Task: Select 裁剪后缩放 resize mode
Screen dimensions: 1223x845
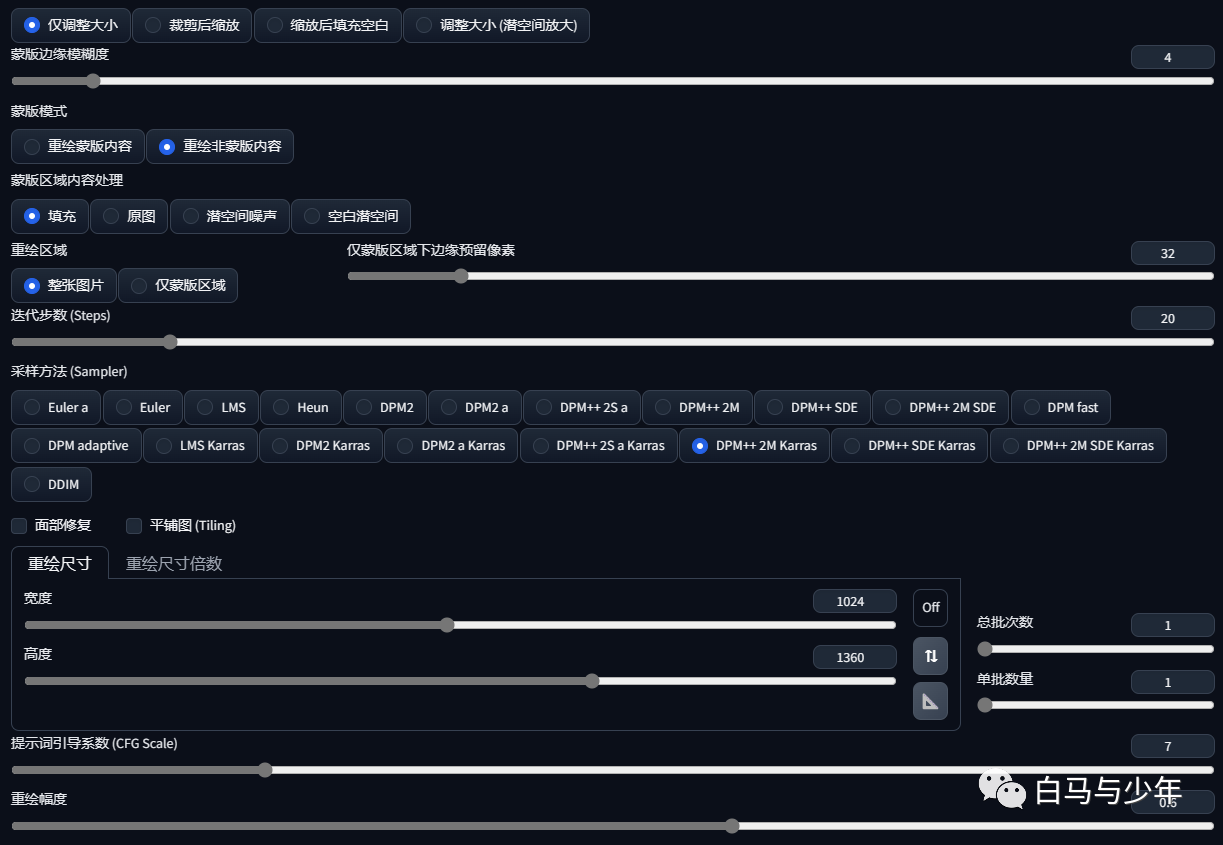Action: pyautogui.click(x=192, y=25)
